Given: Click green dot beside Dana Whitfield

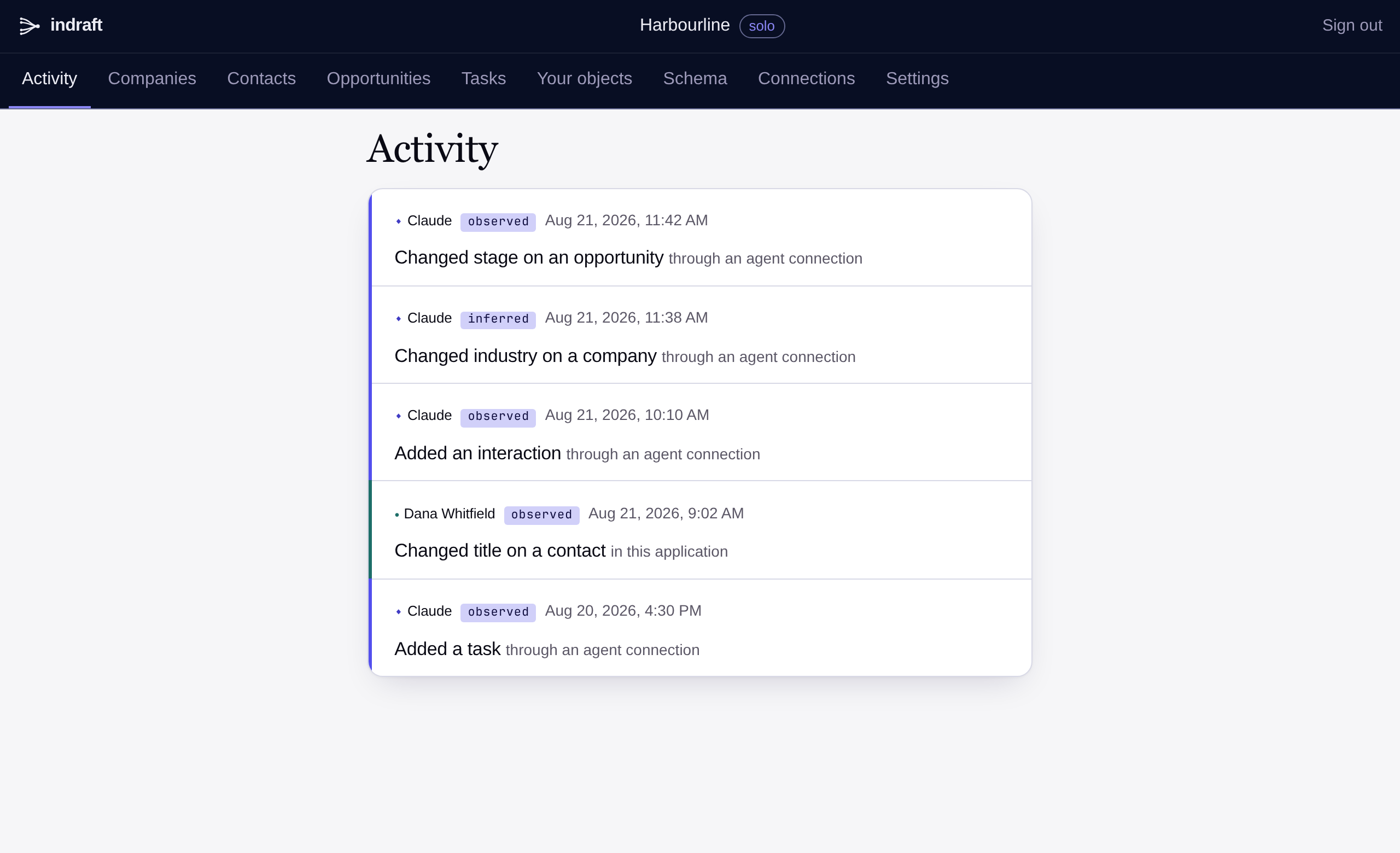Looking at the screenshot, I should (396, 515).
